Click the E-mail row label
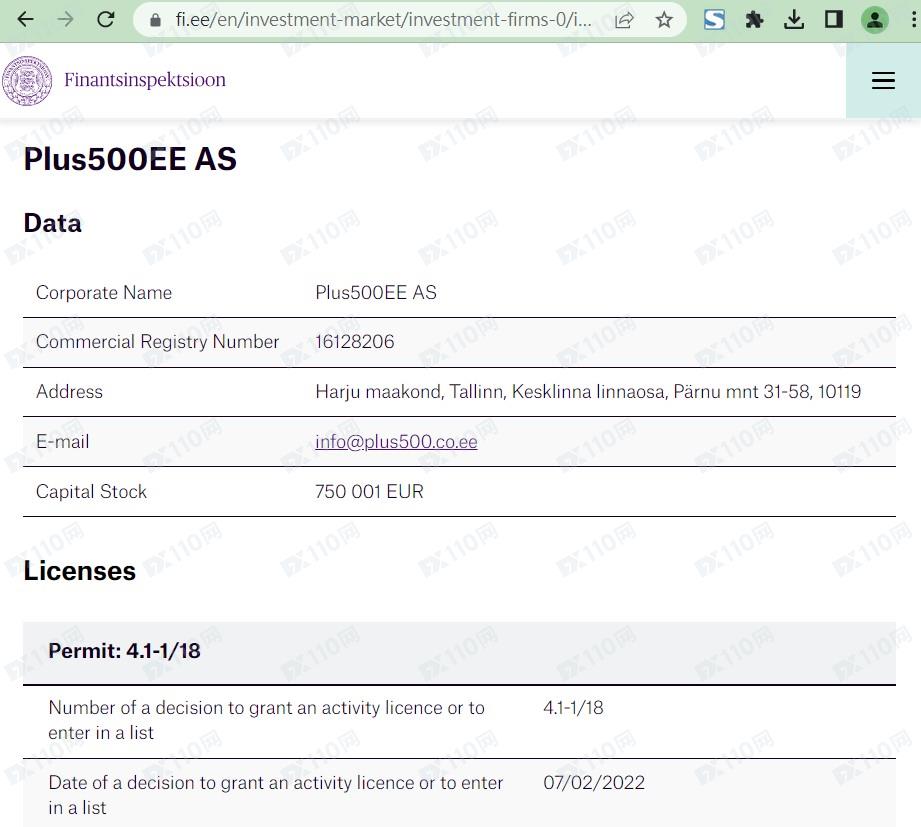 (x=62, y=442)
